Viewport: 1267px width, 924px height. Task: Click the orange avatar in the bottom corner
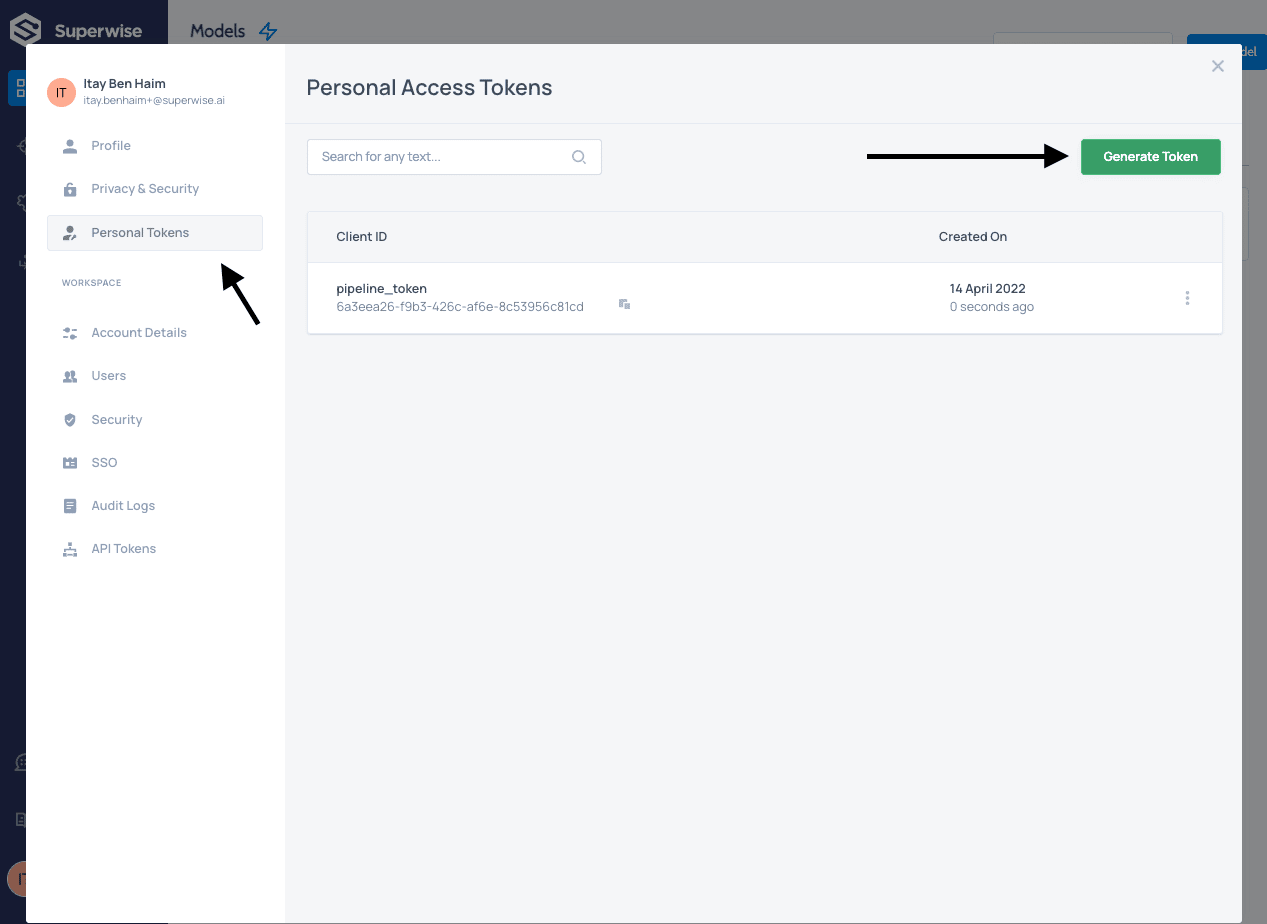point(21,880)
